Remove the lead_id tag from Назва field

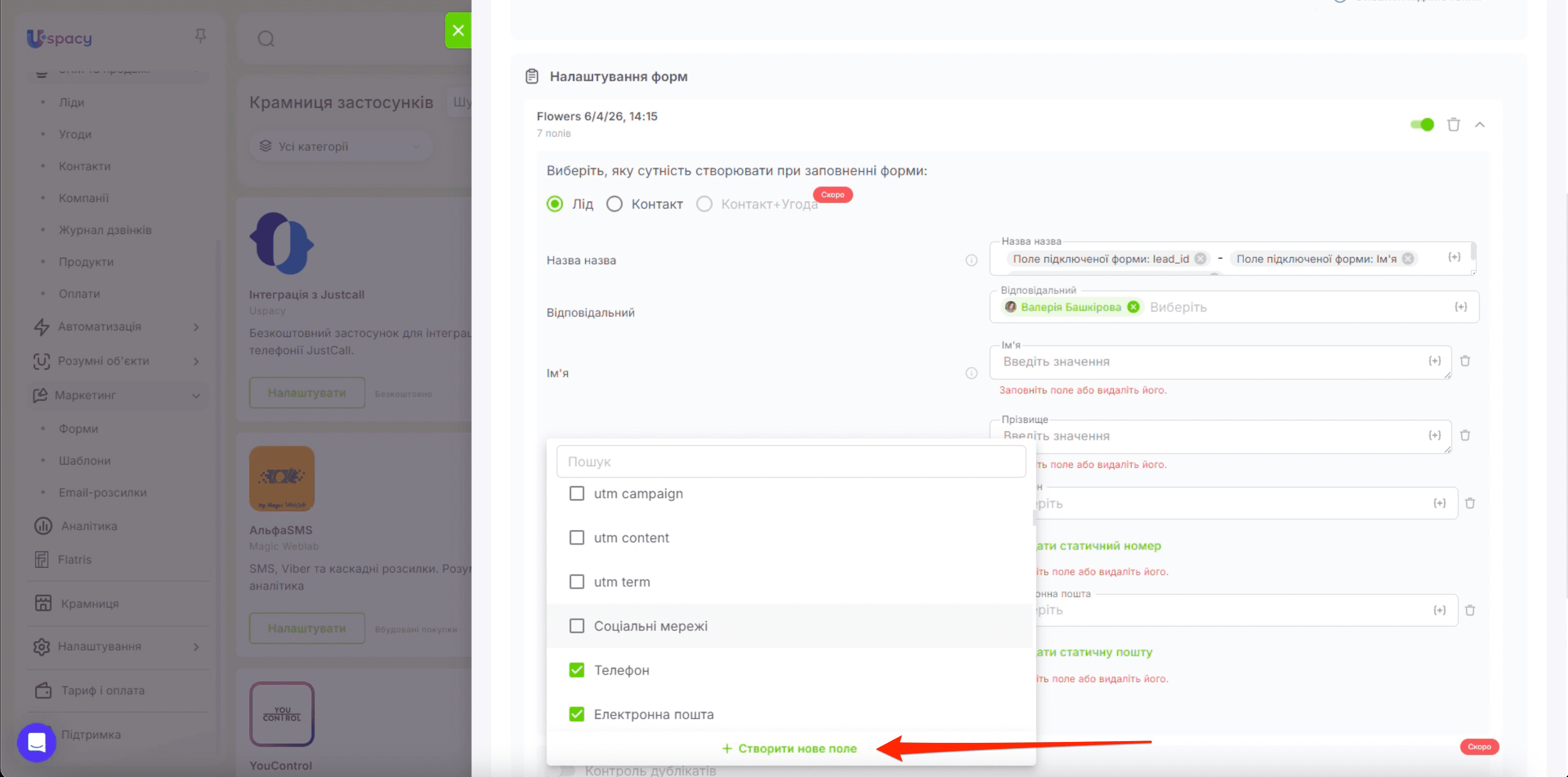pos(1200,259)
